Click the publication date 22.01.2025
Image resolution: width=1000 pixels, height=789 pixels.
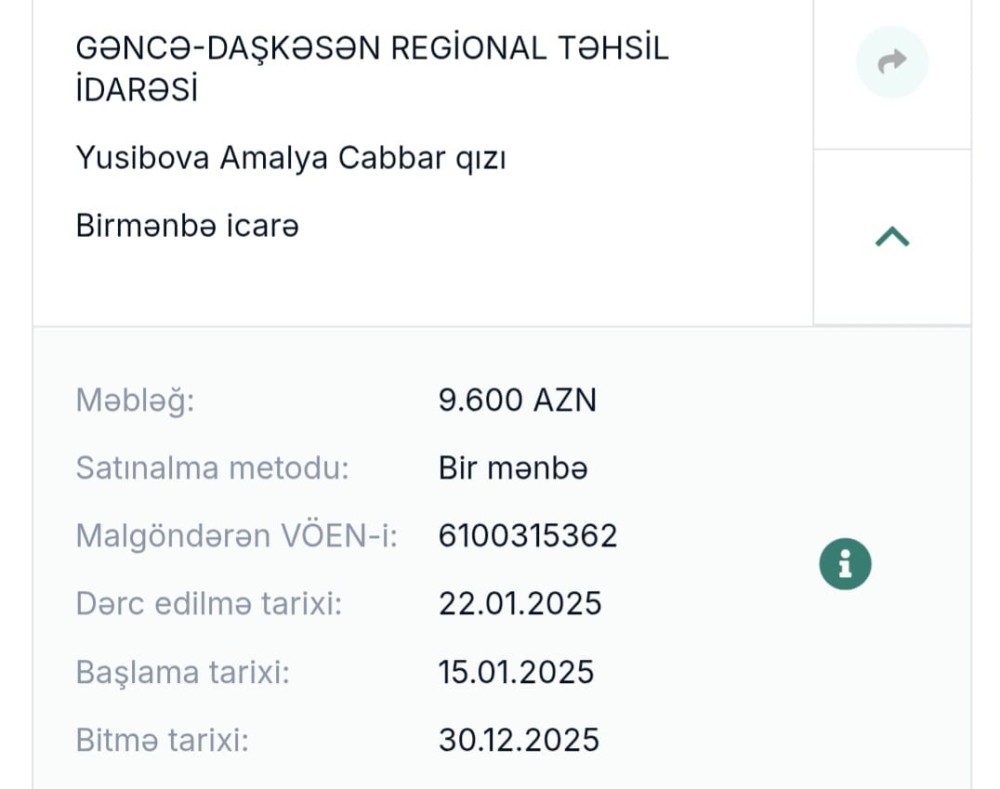click(520, 603)
